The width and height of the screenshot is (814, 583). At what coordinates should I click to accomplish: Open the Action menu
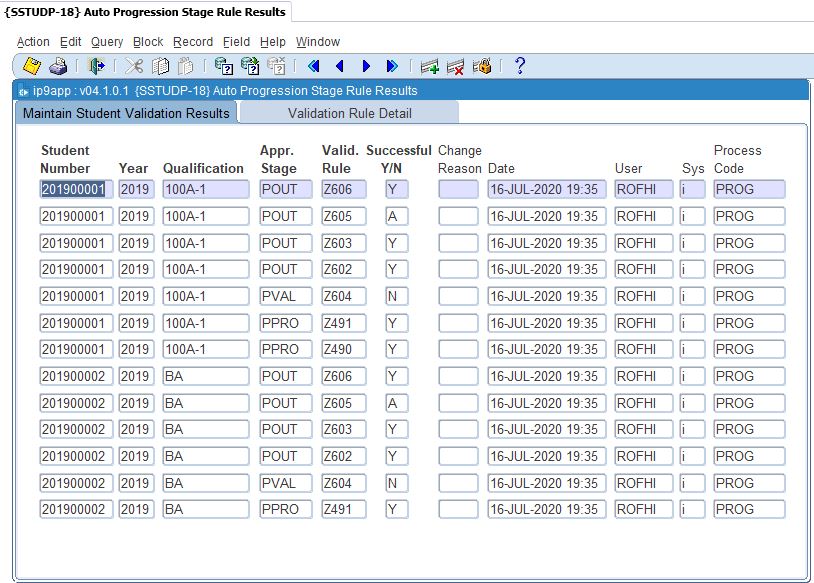(33, 42)
